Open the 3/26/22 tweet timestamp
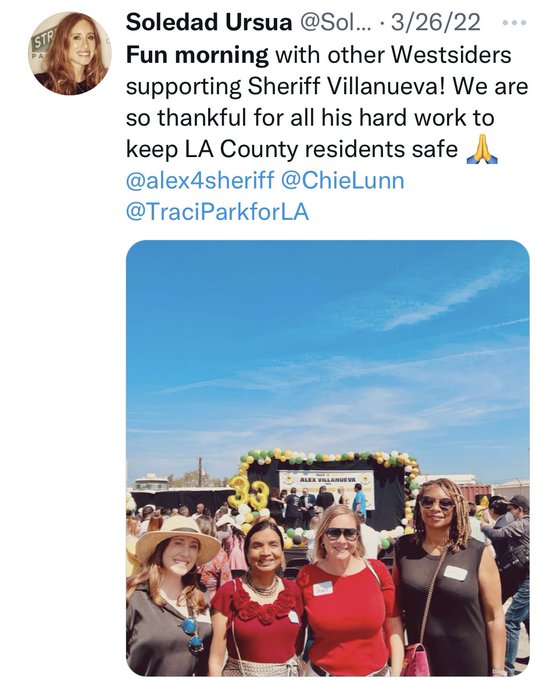Image resolution: width=558 pixels, height=680 pixels. pos(436,22)
